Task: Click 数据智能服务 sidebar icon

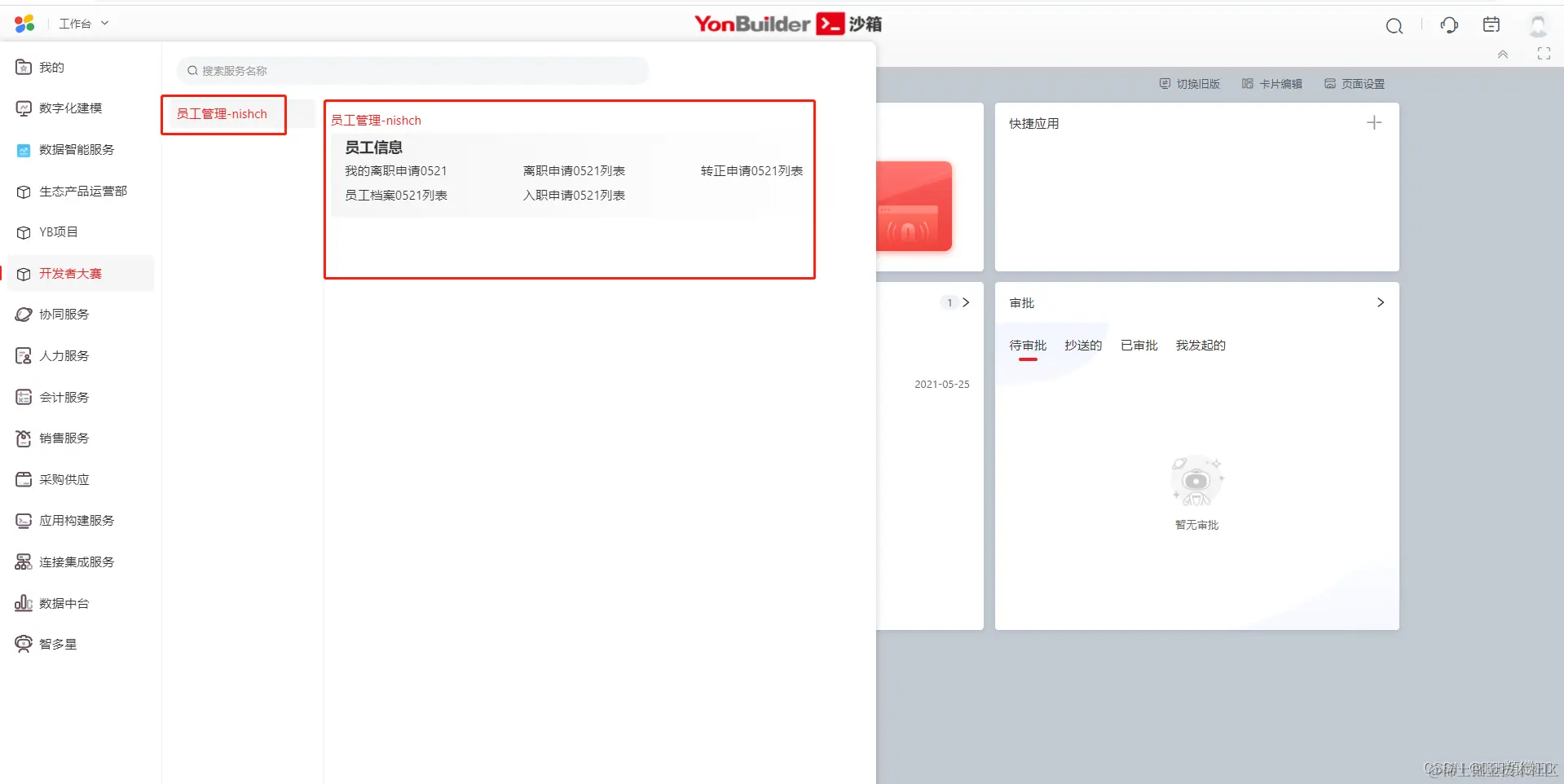Action: [x=24, y=150]
